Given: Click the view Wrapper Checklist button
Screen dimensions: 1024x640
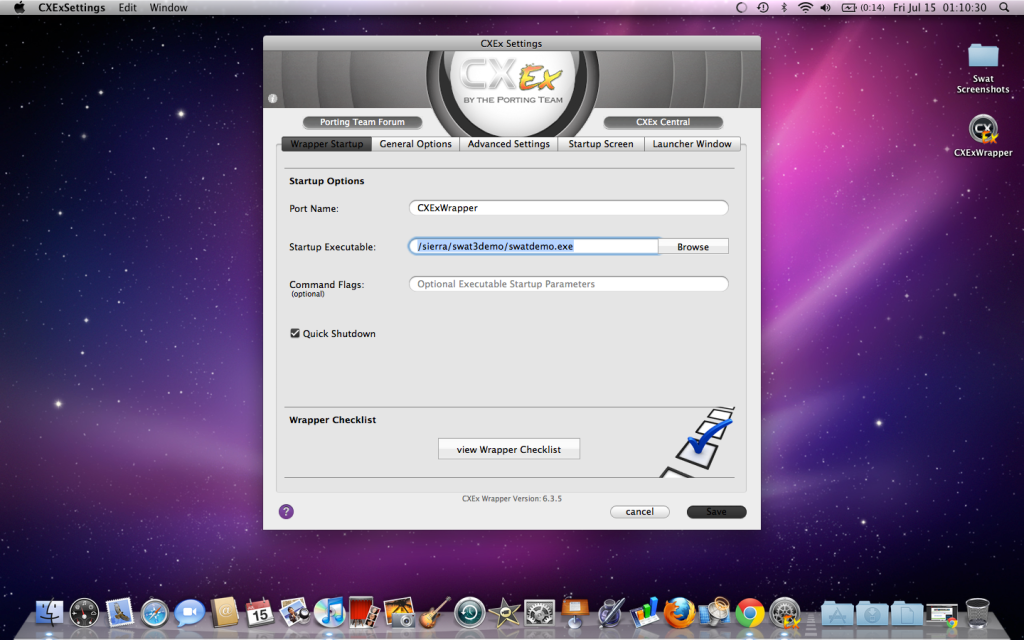Looking at the screenshot, I should (x=509, y=449).
